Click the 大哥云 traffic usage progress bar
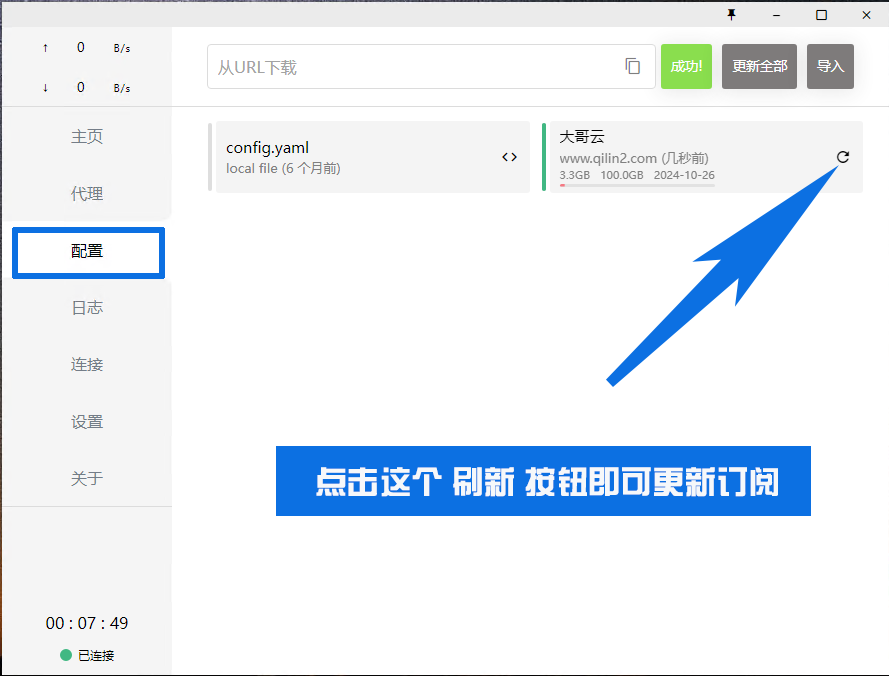889x676 pixels. (636, 185)
